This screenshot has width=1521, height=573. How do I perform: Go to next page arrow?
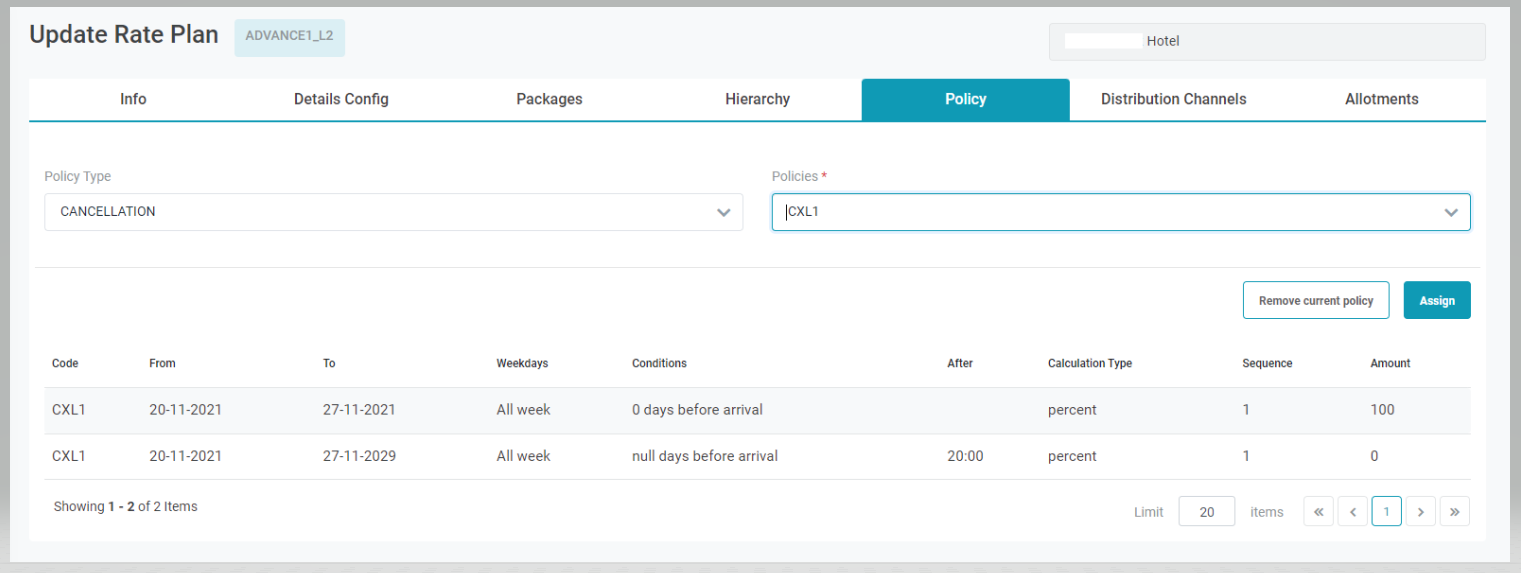pyautogui.click(x=1420, y=512)
